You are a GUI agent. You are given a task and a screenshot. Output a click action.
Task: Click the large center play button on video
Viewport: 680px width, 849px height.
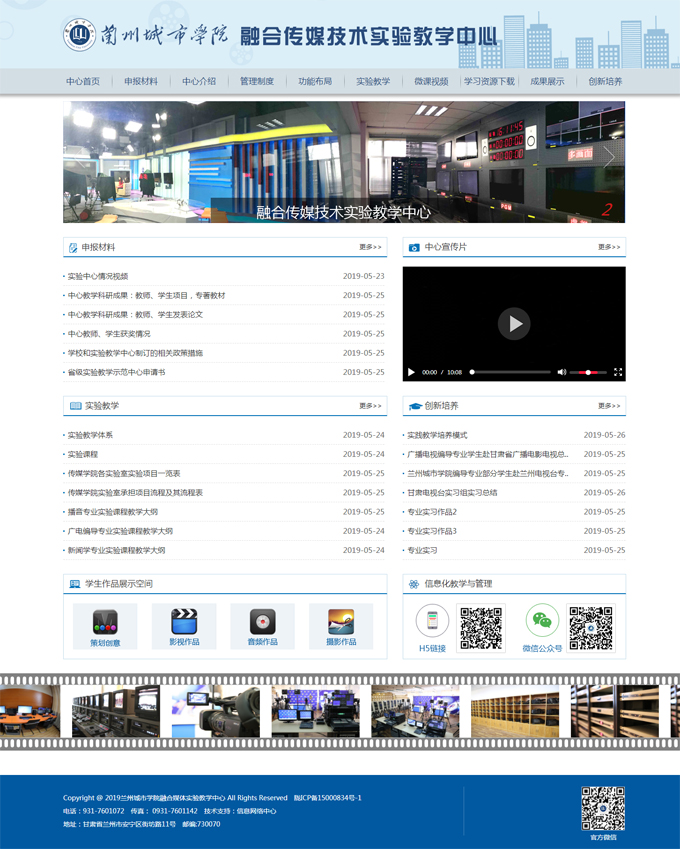coord(514,323)
